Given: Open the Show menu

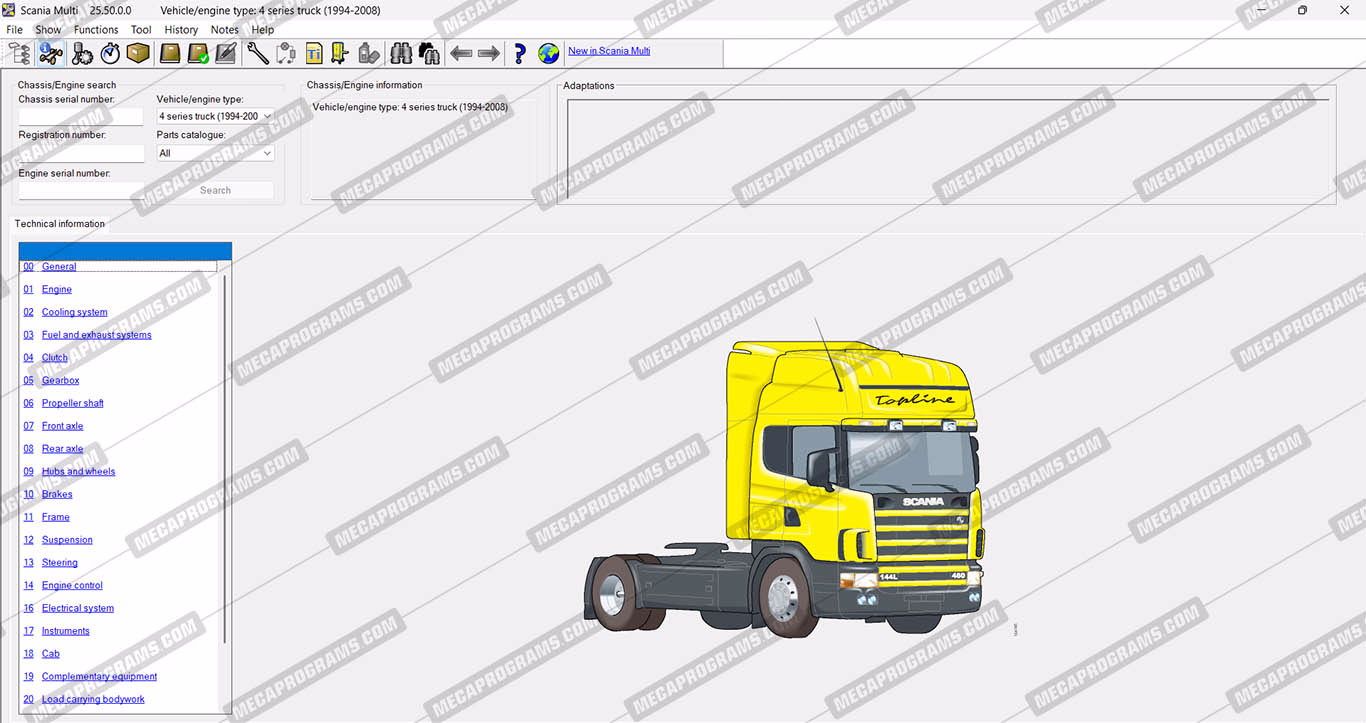Looking at the screenshot, I should point(48,30).
